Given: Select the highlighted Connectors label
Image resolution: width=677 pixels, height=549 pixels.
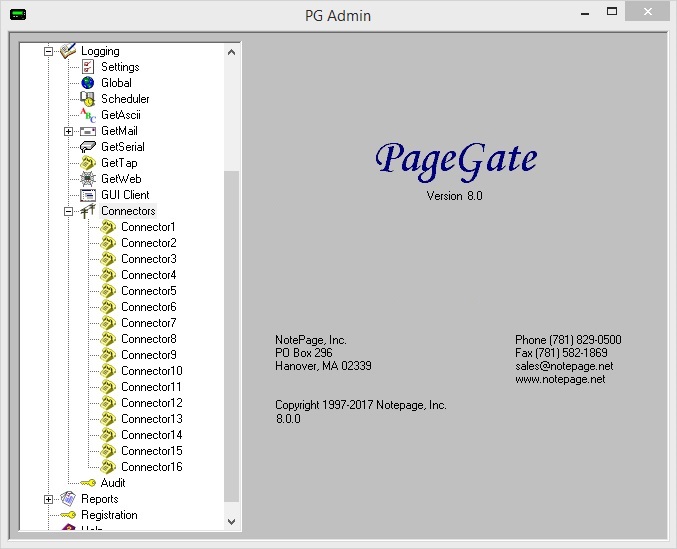Looking at the screenshot, I should (x=128, y=211).
